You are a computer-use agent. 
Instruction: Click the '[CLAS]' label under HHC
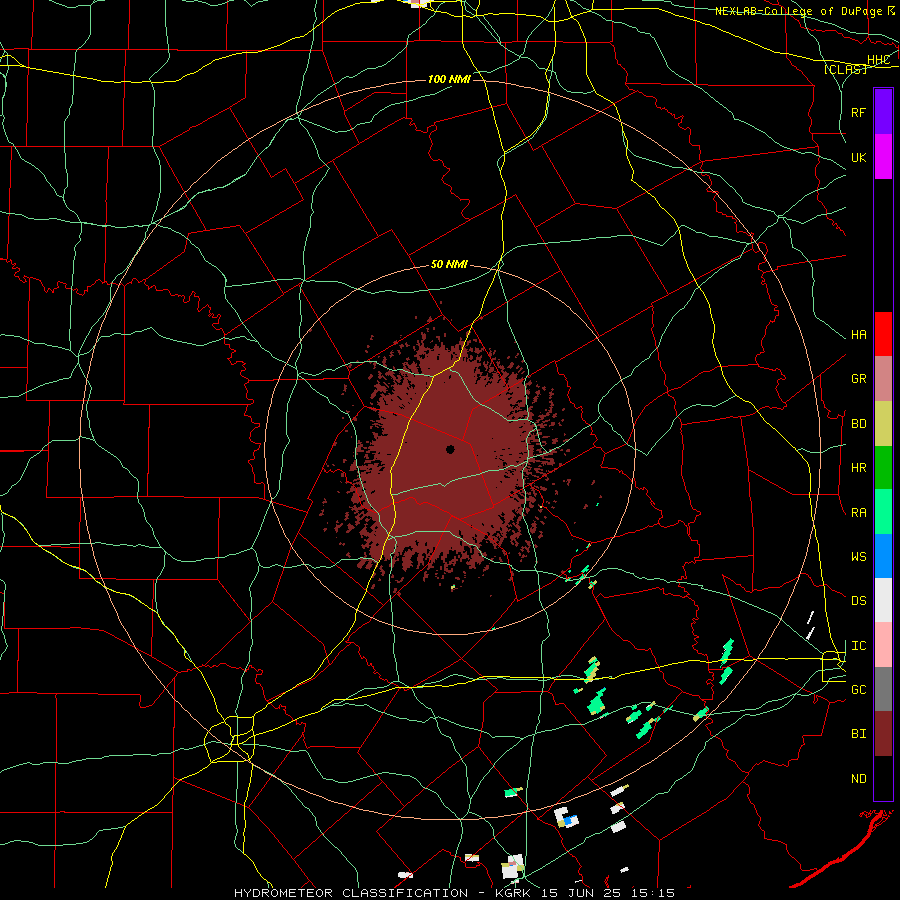[845, 69]
